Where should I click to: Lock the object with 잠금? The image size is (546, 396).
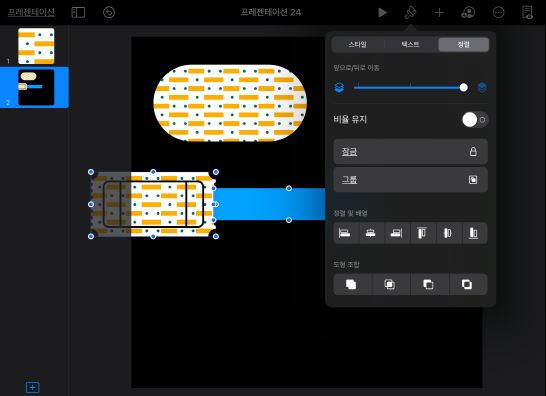pos(410,152)
